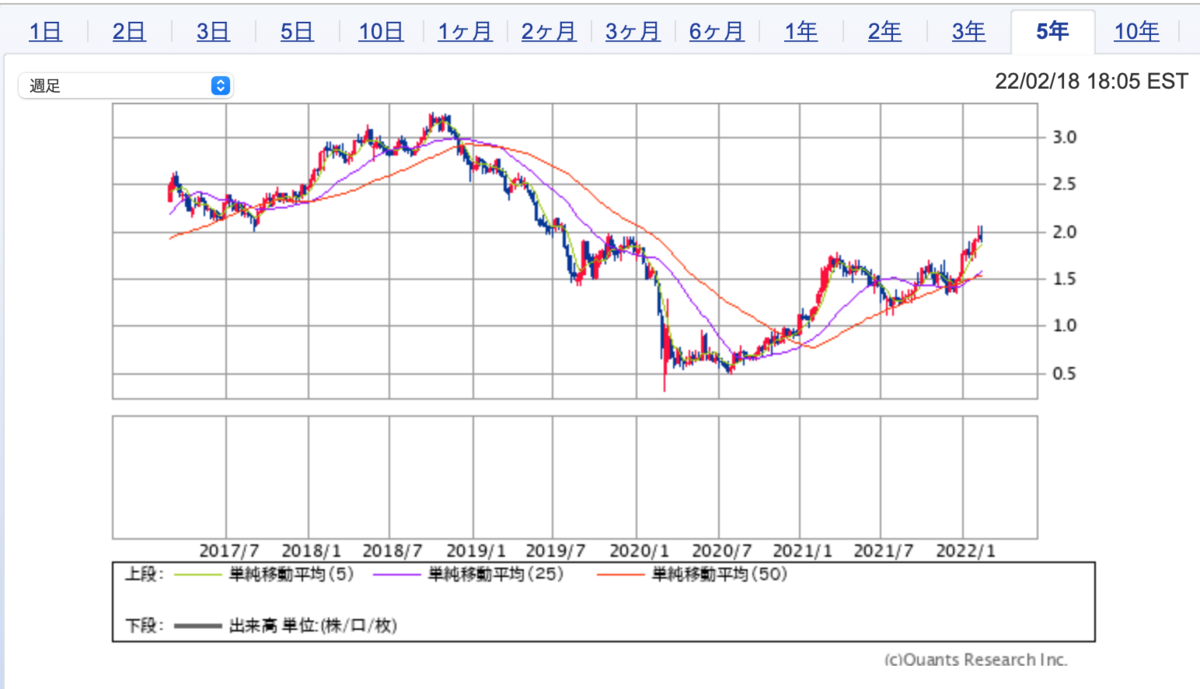Switch to the 6ヶ月 period tab
This screenshot has width=1200, height=689.
point(717,32)
